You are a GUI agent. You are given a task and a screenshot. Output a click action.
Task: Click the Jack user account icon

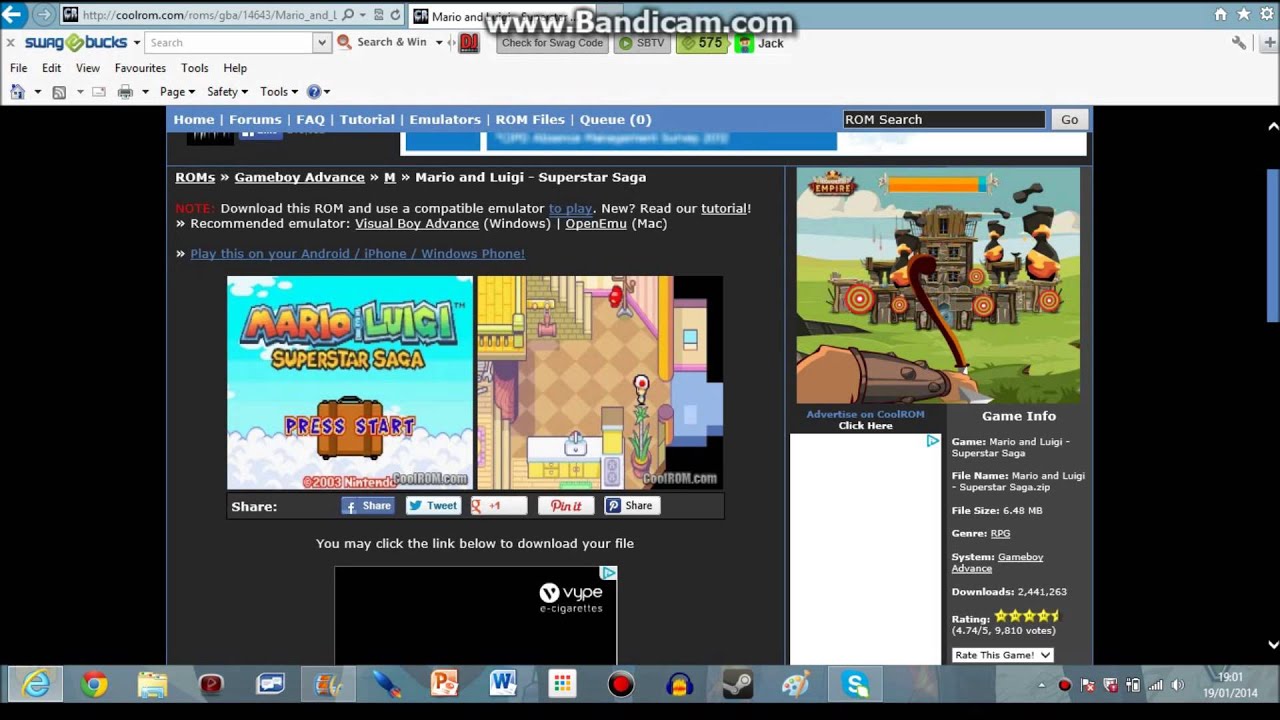click(x=744, y=43)
